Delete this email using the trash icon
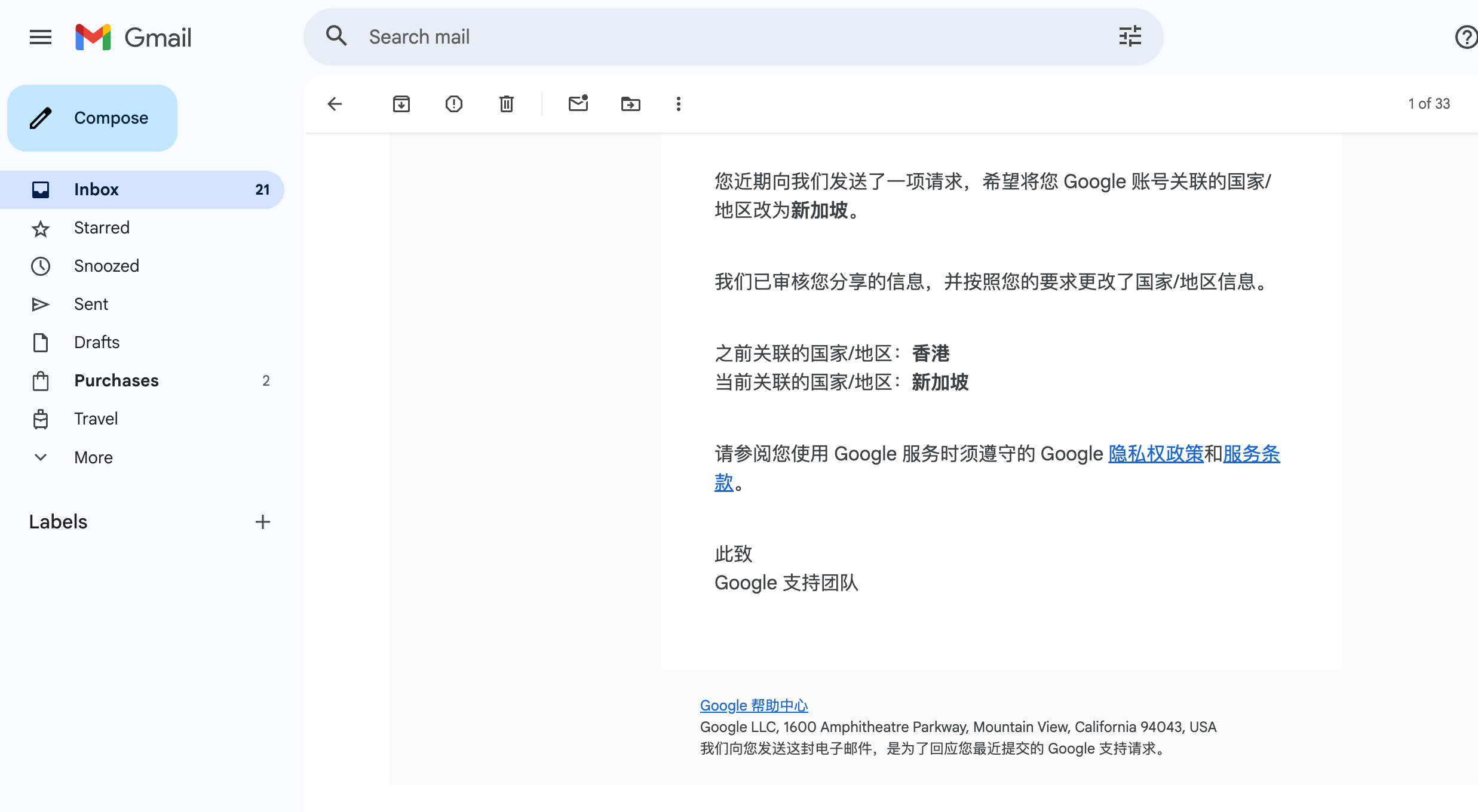The height and width of the screenshot is (812, 1478). (x=507, y=104)
